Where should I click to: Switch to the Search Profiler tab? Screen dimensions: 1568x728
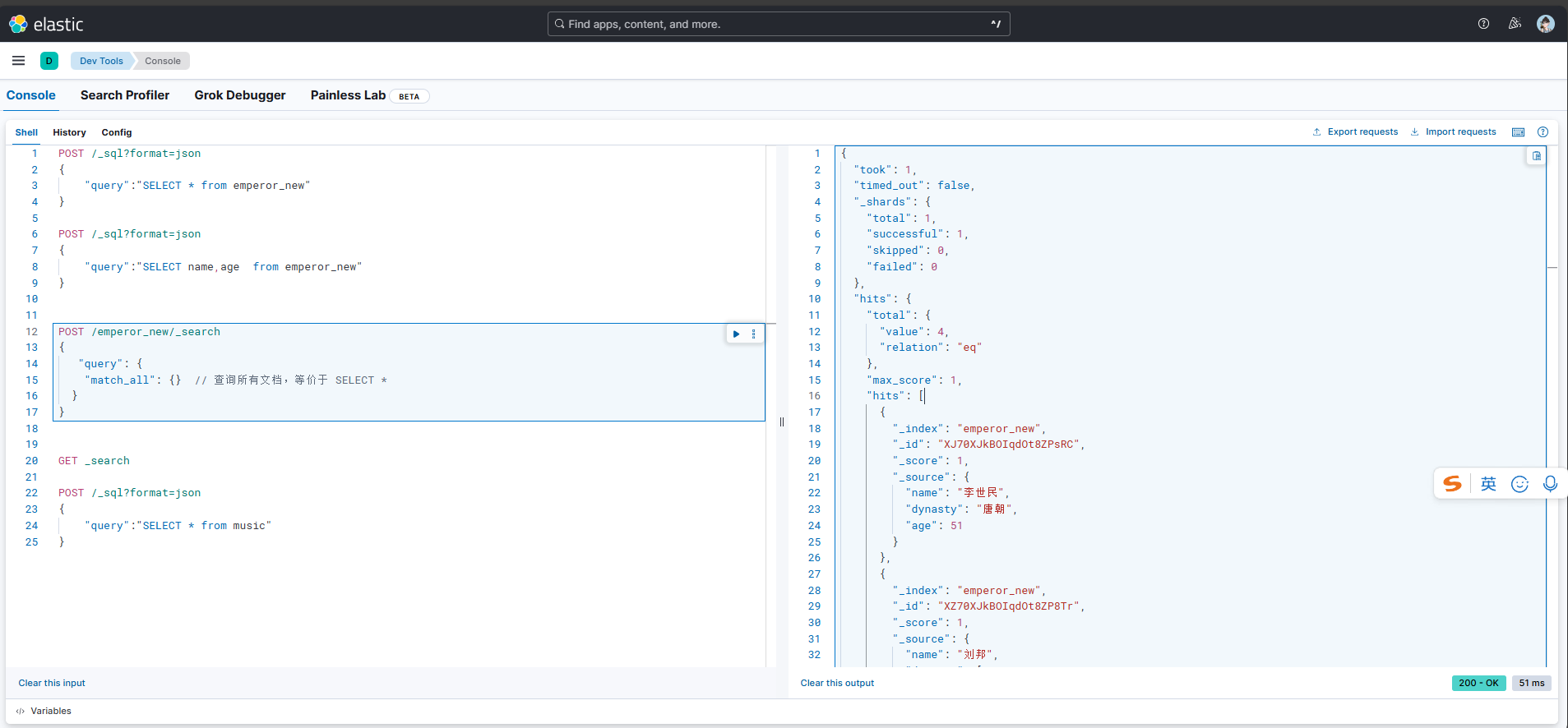(x=125, y=95)
